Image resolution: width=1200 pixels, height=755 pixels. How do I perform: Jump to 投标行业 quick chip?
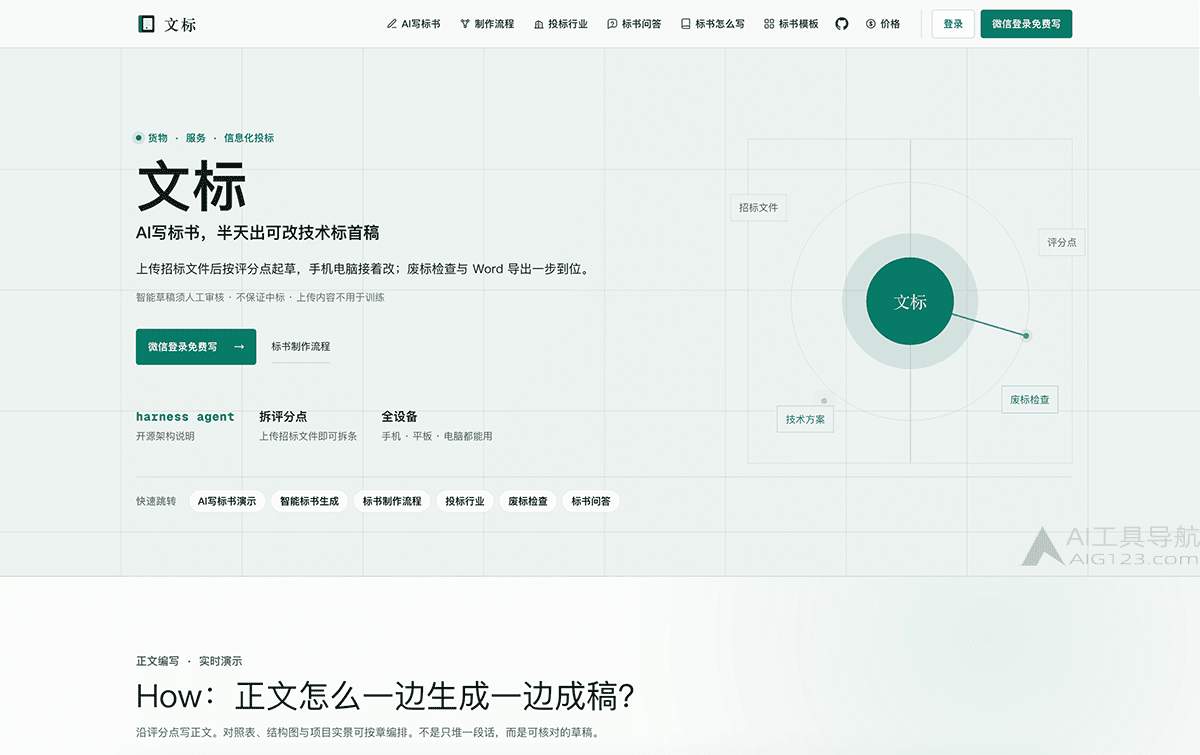[x=465, y=501]
